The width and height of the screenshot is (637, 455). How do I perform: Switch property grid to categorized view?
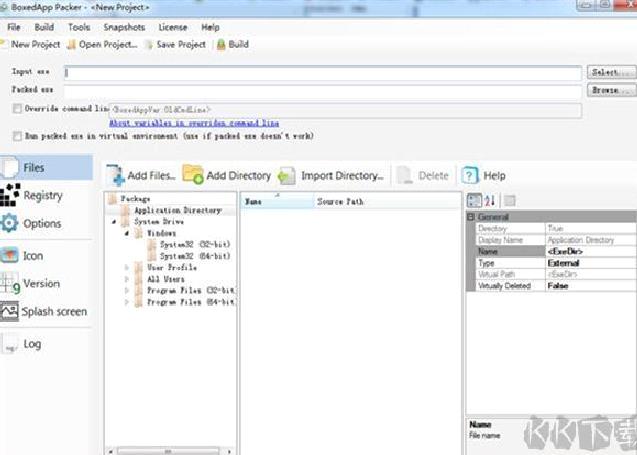coord(474,200)
